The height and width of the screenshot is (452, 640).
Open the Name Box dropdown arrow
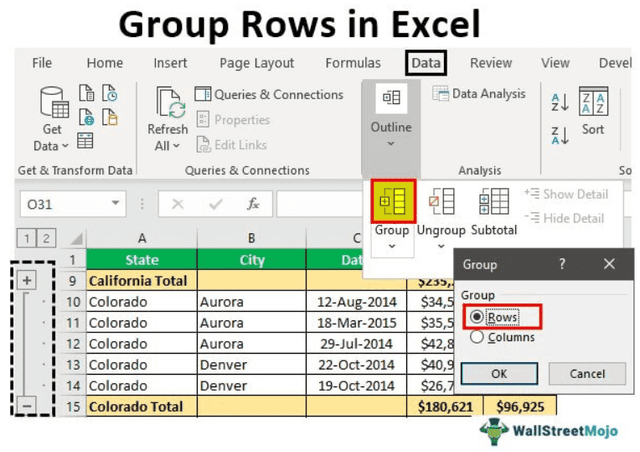click(x=117, y=204)
